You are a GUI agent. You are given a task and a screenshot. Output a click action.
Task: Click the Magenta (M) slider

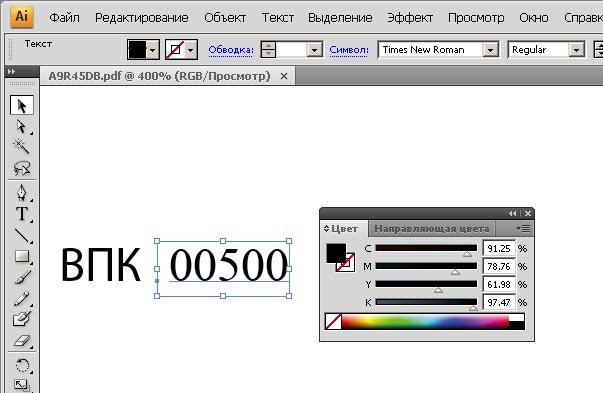click(x=426, y=266)
